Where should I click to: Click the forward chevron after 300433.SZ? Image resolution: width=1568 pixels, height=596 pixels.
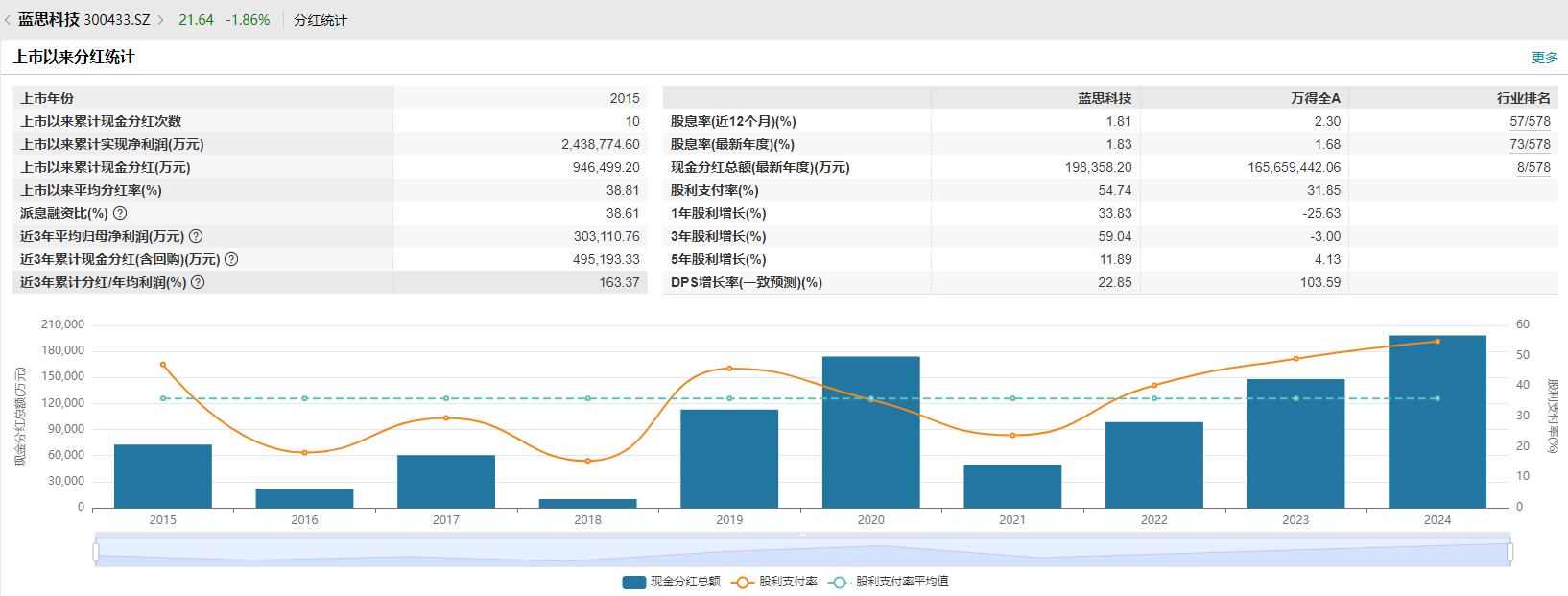tap(161, 20)
